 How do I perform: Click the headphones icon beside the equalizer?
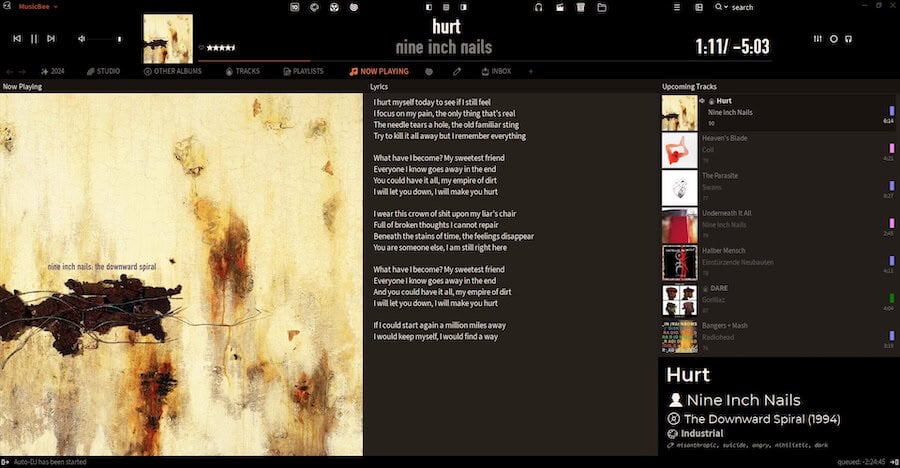[x=848, y=38]
